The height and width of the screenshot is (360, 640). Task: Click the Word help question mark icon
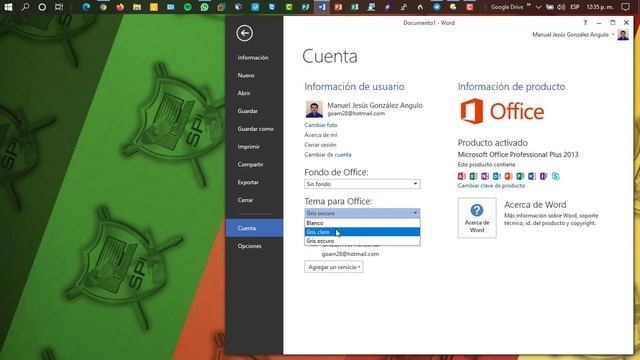585,23
